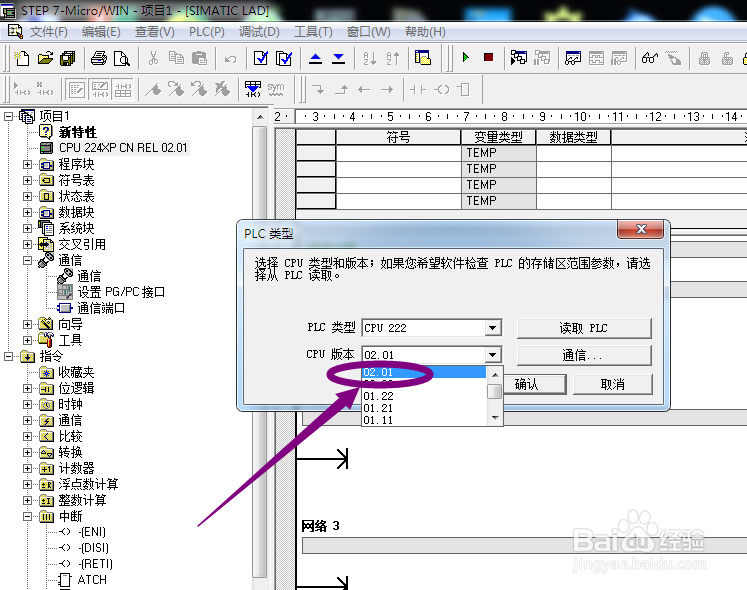
Task: Click the padlock lock icon in the toolbar
Action: pos(704,58)
